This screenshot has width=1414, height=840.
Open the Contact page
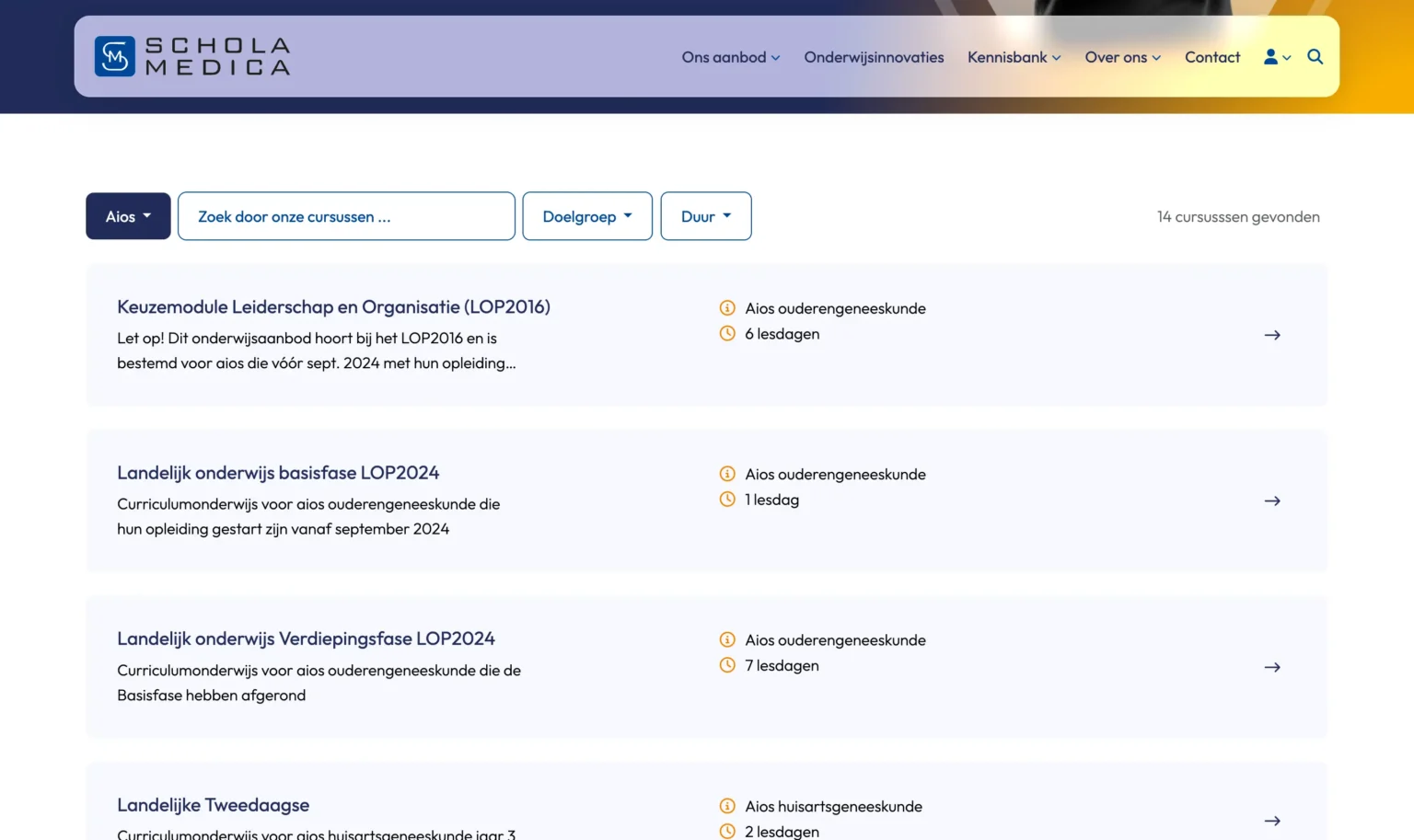(x=1212, y=57)
